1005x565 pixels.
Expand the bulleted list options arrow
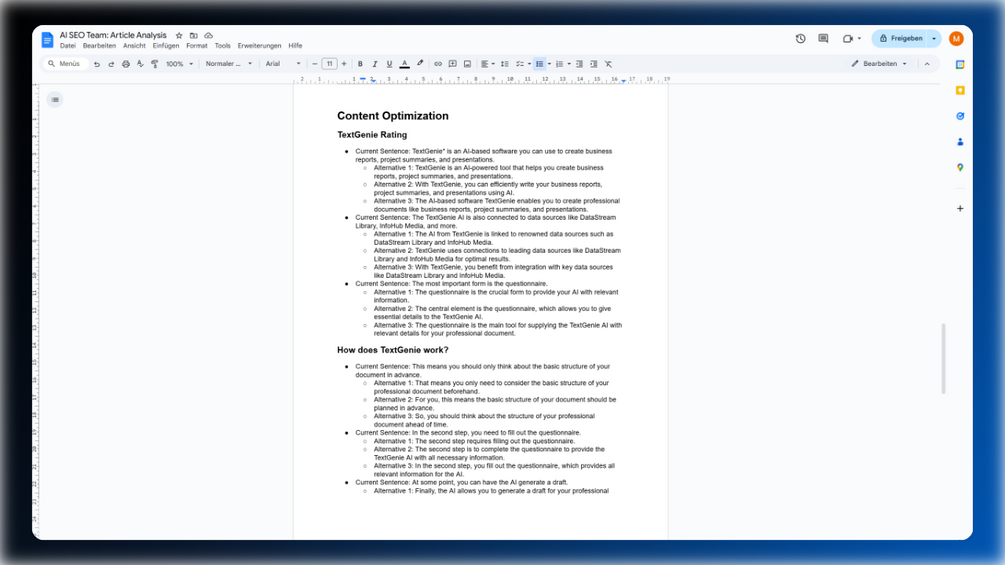coord(549,64)
